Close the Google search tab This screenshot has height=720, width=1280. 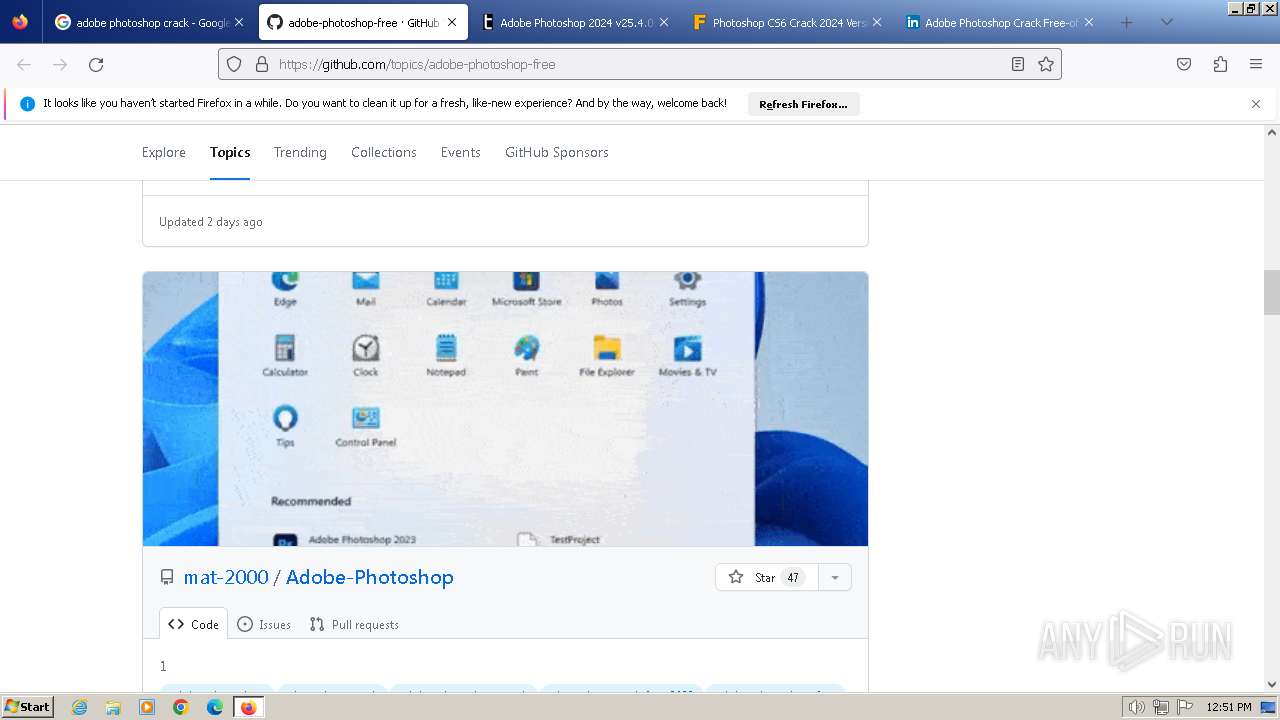pos(239,22)
